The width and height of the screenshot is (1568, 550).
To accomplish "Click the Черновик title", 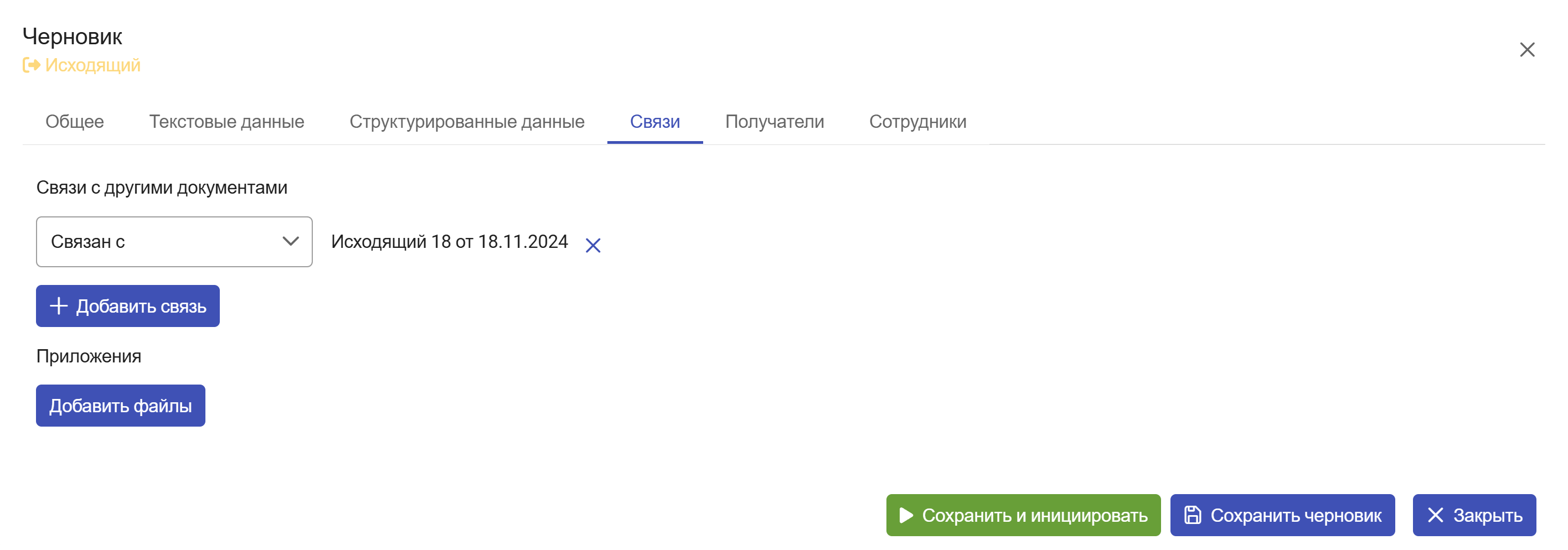I will pyautogui.click(x=73, y=37).
